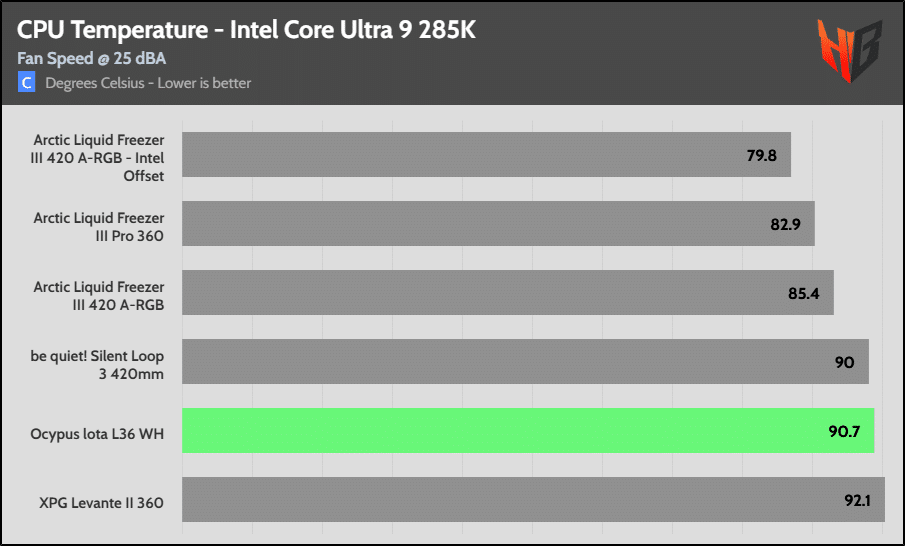Click the XPG Levante II 360 bar
905x546 pixels.
[x=533, y=500]
